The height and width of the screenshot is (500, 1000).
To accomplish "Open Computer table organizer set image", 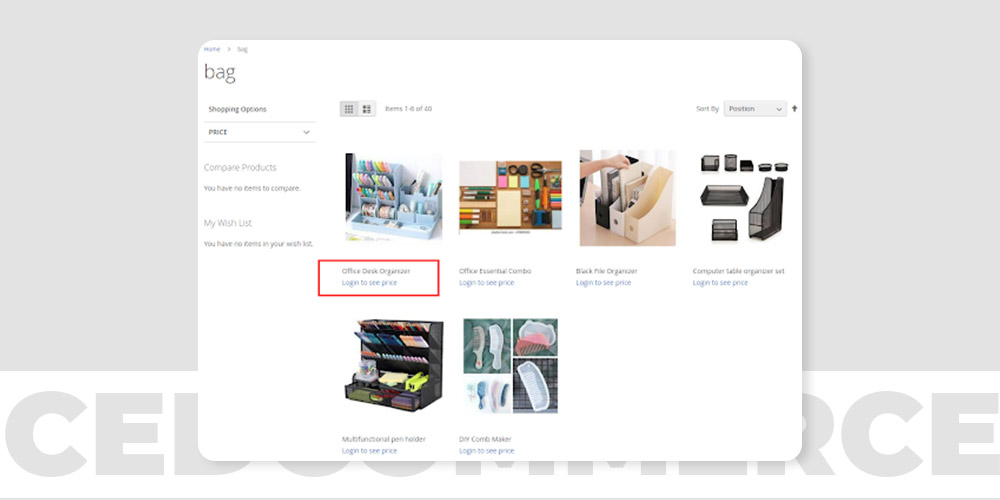I will 744,196.
